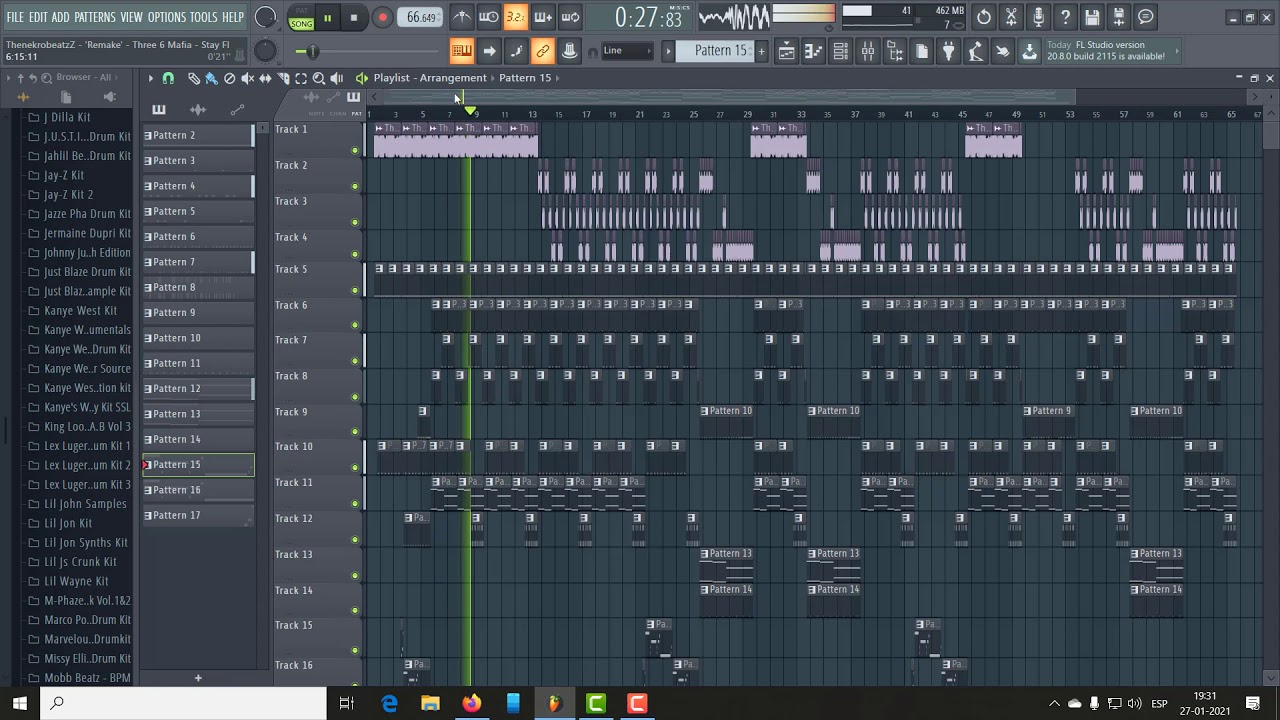Image resolution: width=1280 pixels, height=720 pixels.
Task: Open the VIEW menu
Action: [x=132, y=17]
